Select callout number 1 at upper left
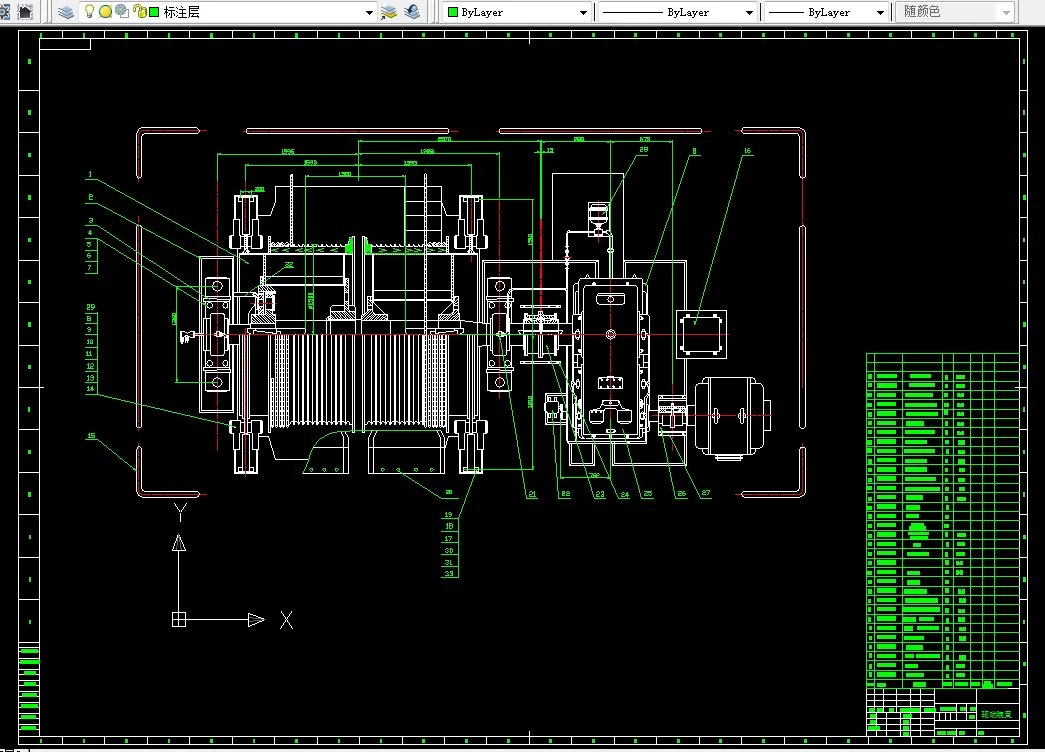 point(90,175)
